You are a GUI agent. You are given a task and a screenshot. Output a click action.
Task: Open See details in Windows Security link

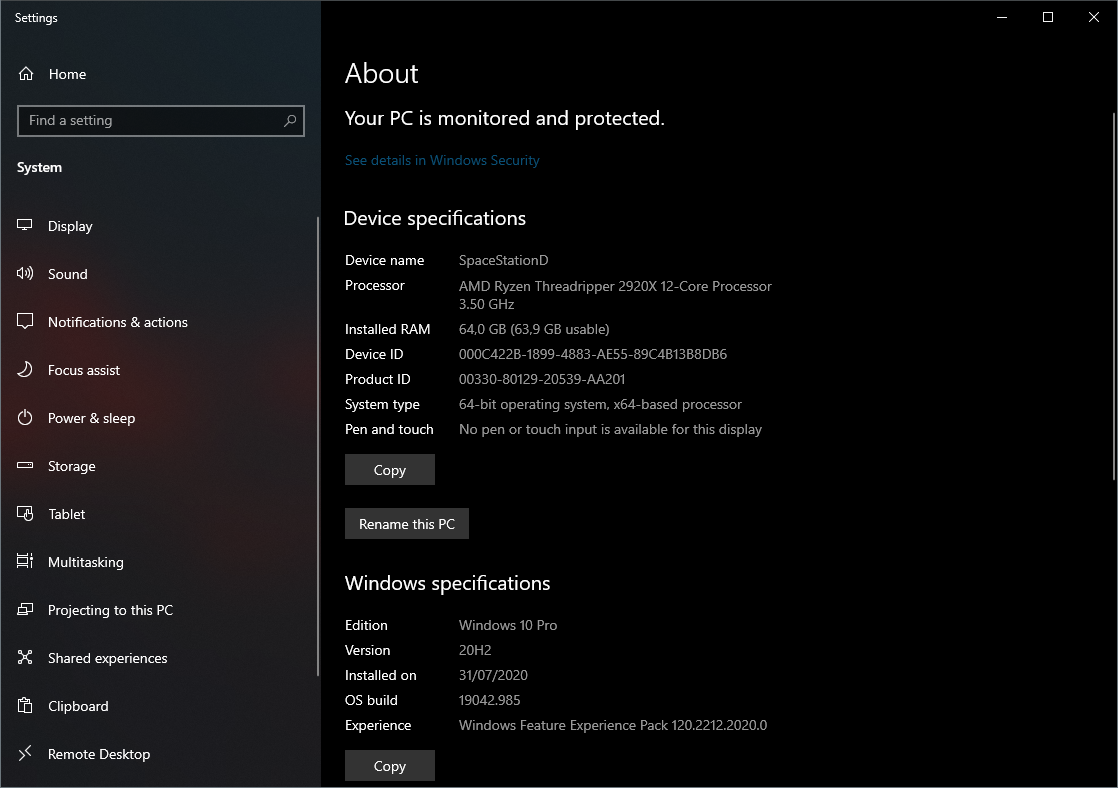(442, 160)
